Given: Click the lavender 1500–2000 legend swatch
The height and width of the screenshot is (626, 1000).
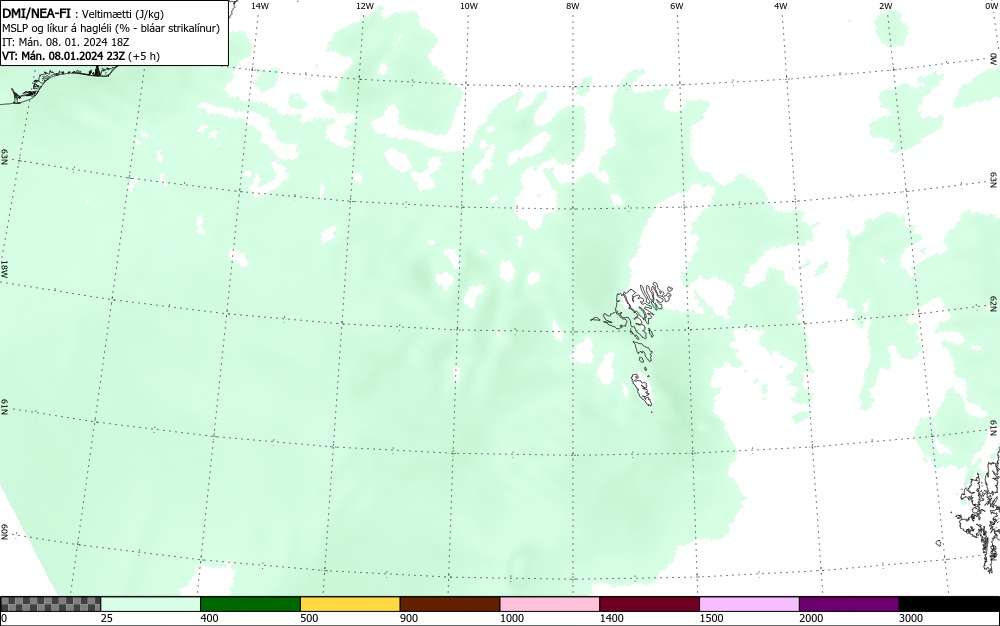Looking at the screenshot, I should point(749,604).
